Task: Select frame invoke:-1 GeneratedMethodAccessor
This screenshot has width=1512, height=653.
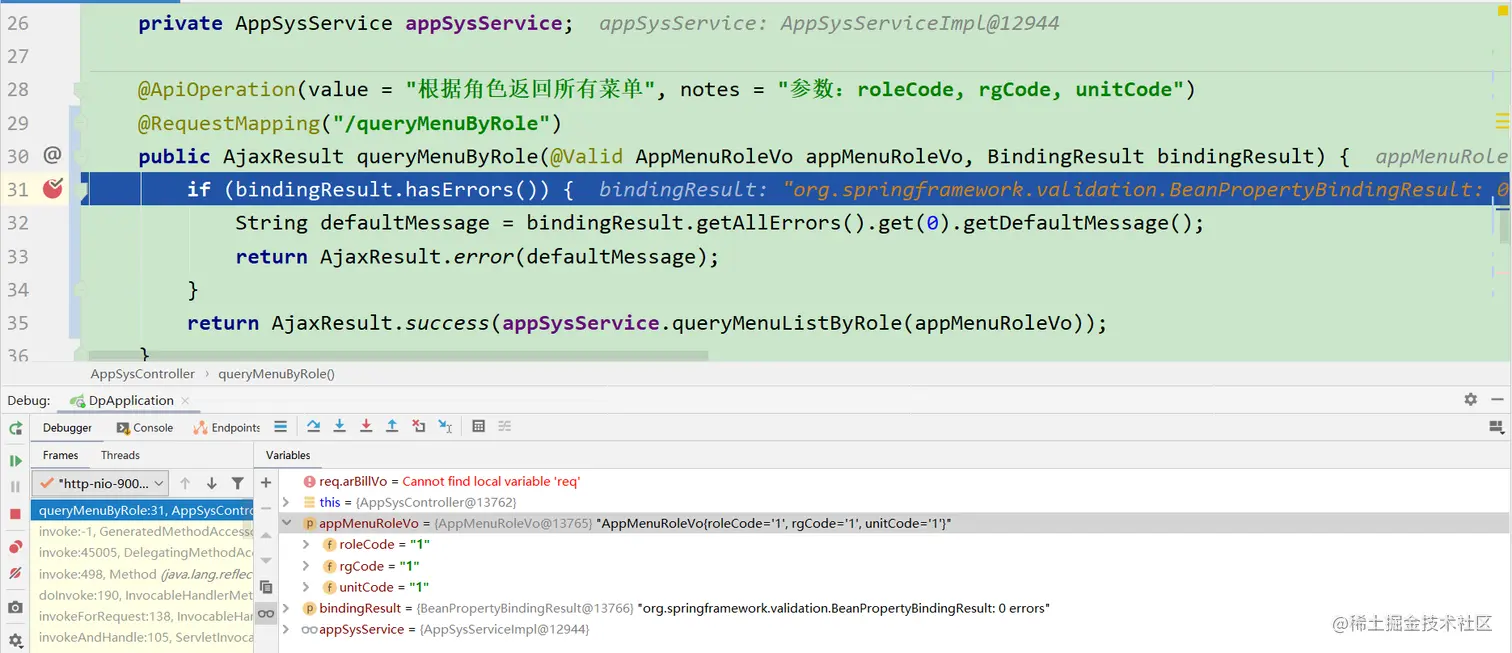Action: point(141,531)
